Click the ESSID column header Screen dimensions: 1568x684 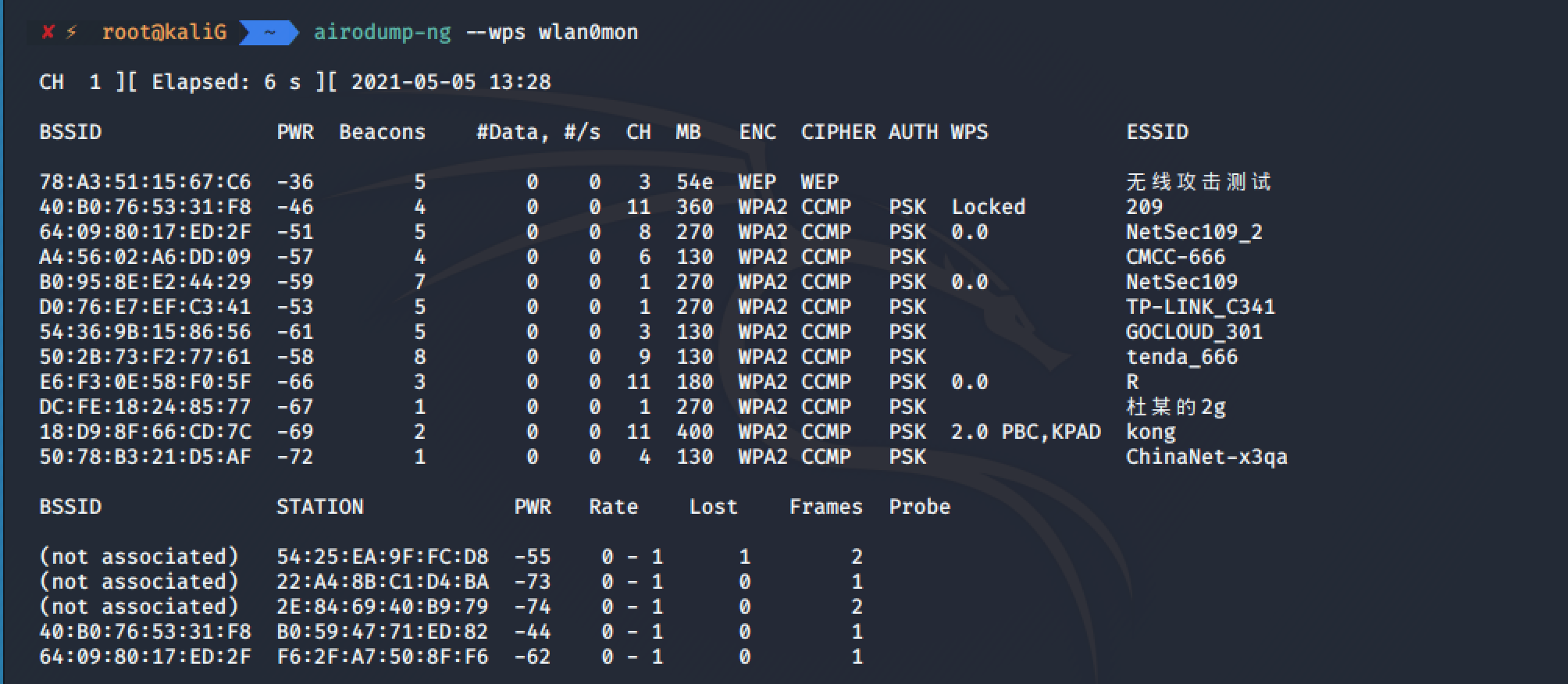[x=1157, y=132]
